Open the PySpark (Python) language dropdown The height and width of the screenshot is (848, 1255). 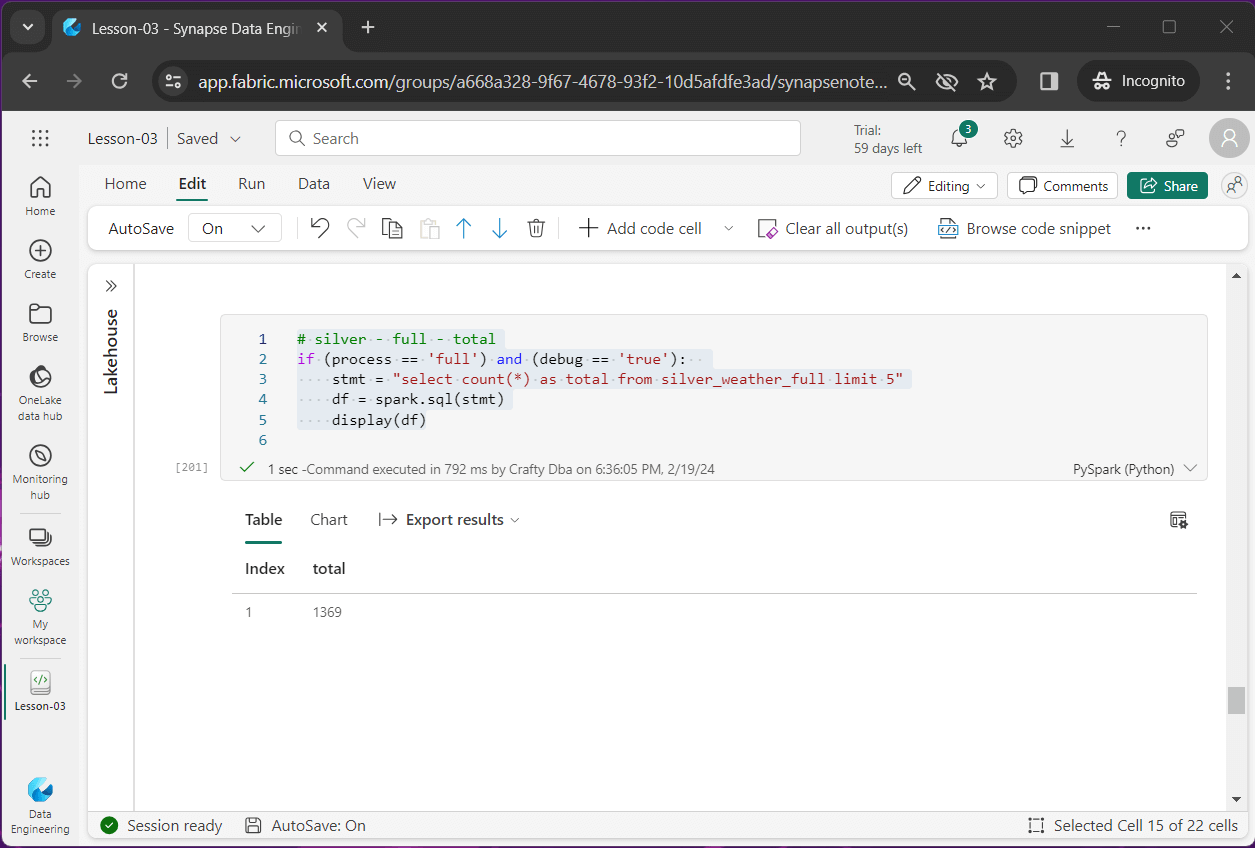tap(1133, 469)
